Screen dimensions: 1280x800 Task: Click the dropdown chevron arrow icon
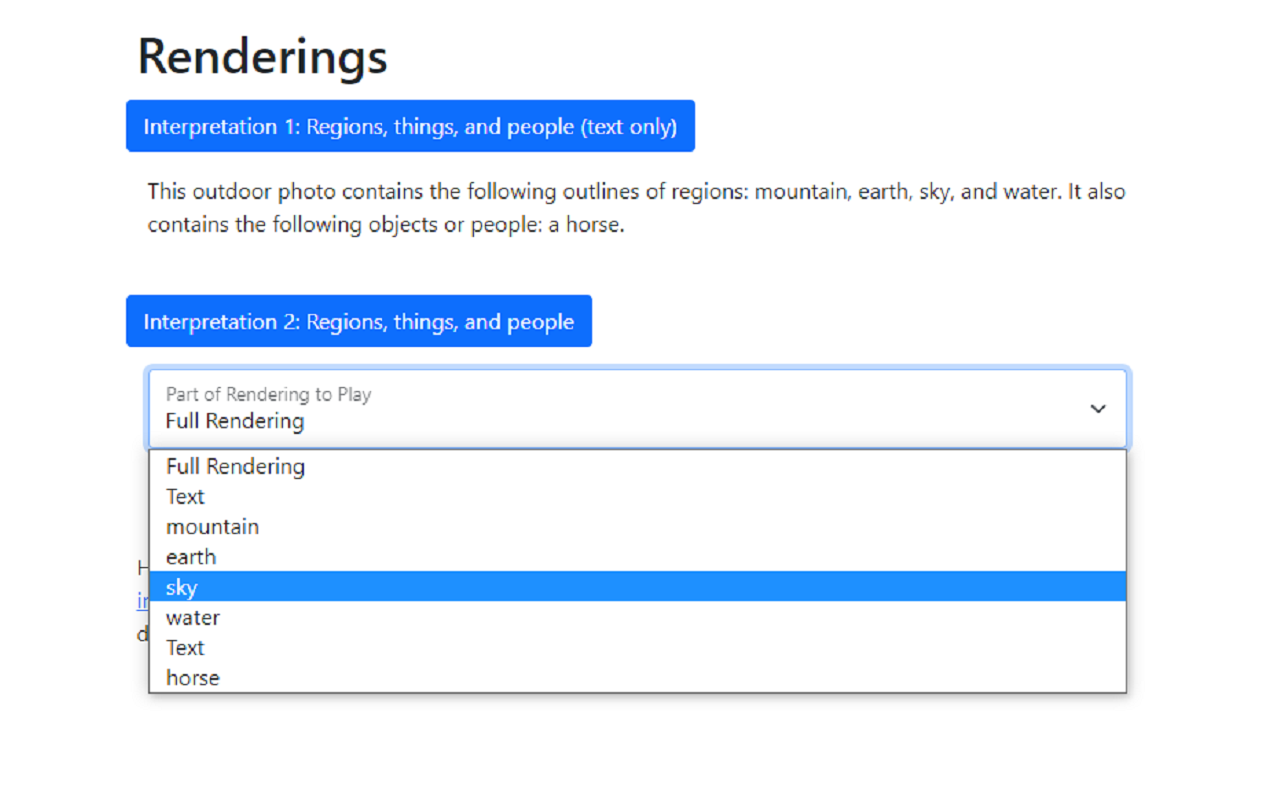click(x=1097, y=409)
